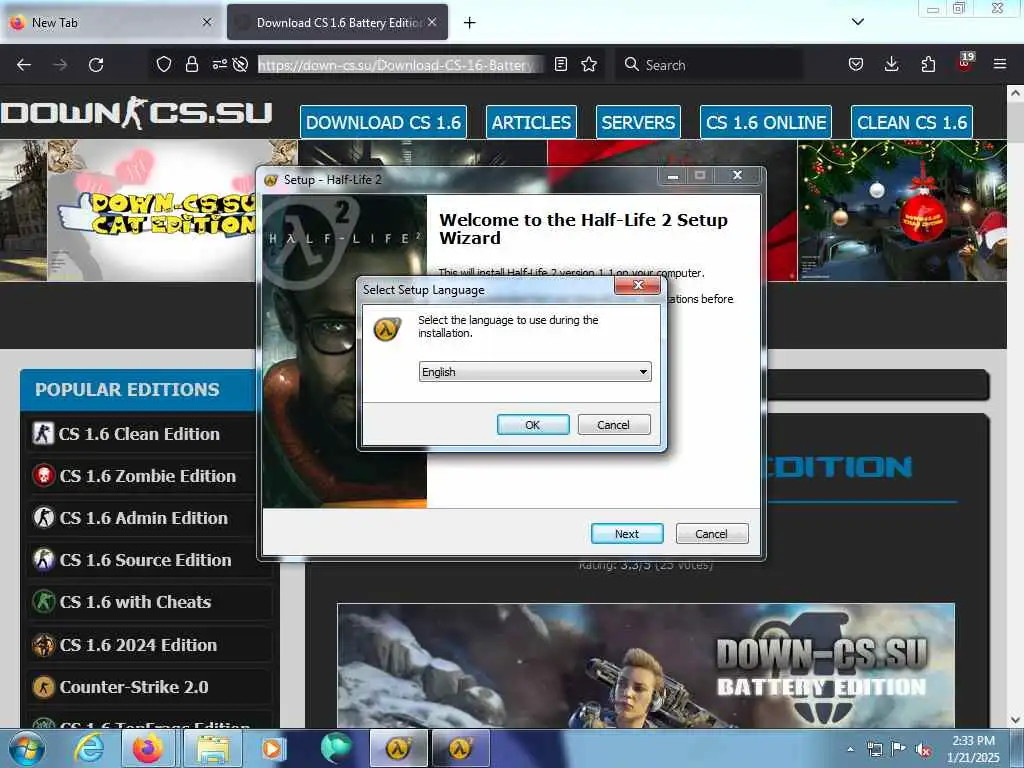1024x768 pixels.
Task: Open CS 1.6 Admin Edition link
Action: click(143, 518)
